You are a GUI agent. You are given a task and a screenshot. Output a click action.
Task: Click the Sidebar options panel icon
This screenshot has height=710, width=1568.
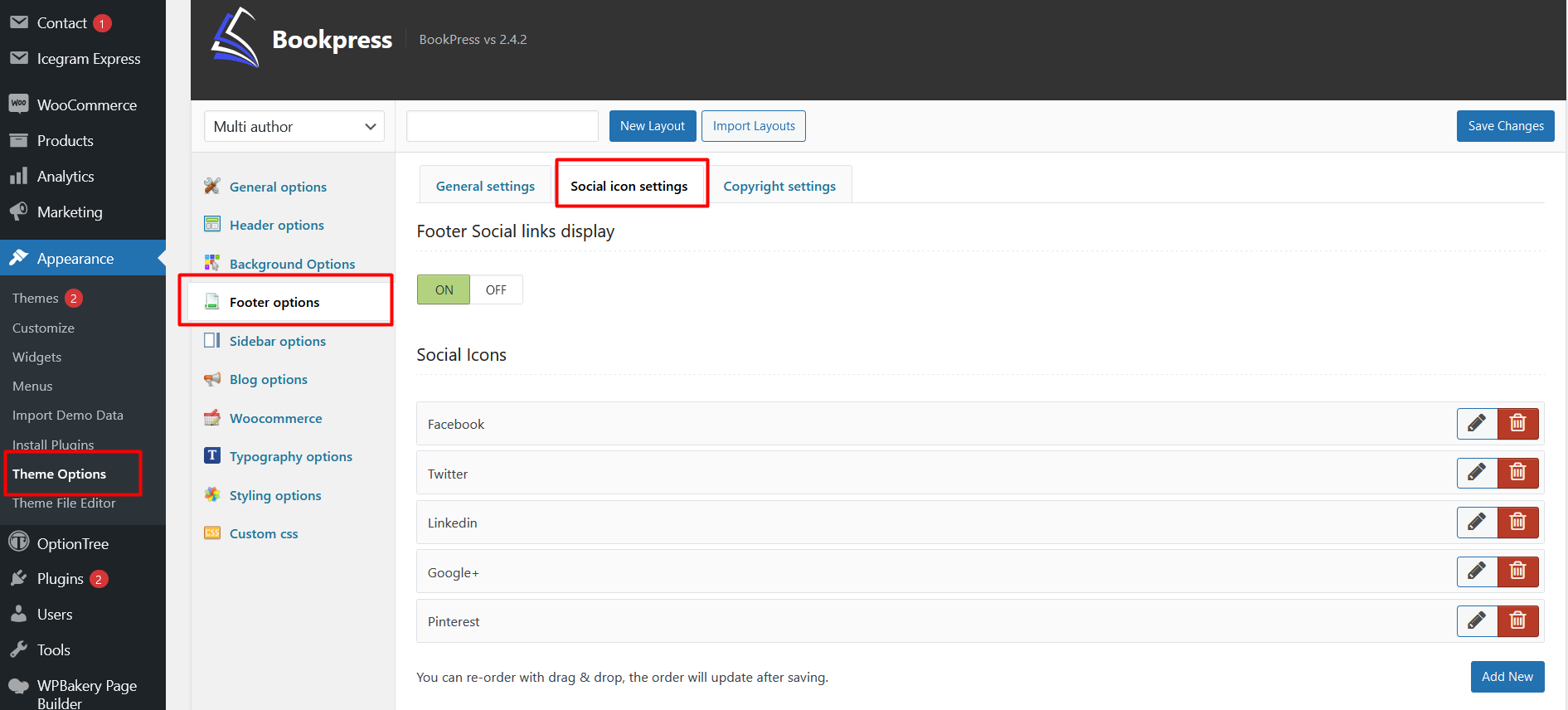click(212, 340)
